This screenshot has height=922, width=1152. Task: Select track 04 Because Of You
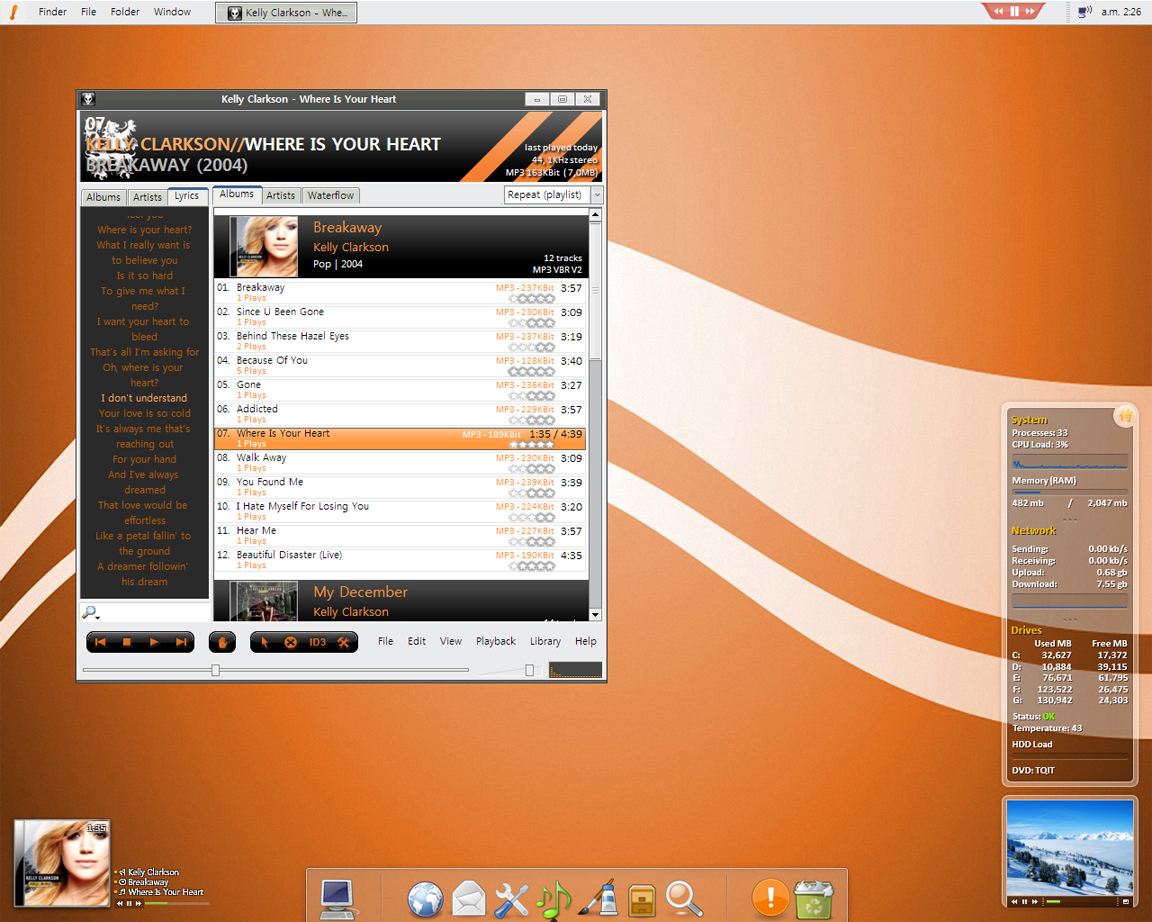tap(401, 365)
